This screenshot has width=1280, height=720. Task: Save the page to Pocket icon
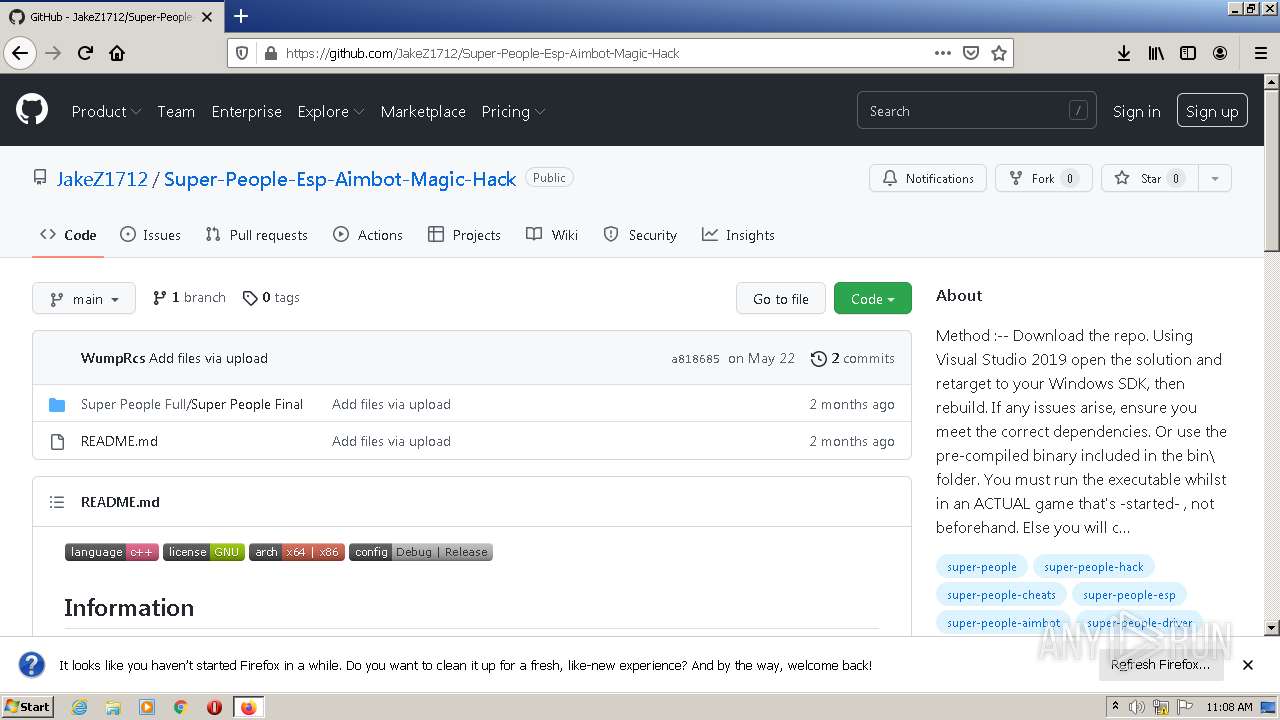[970, 53]
